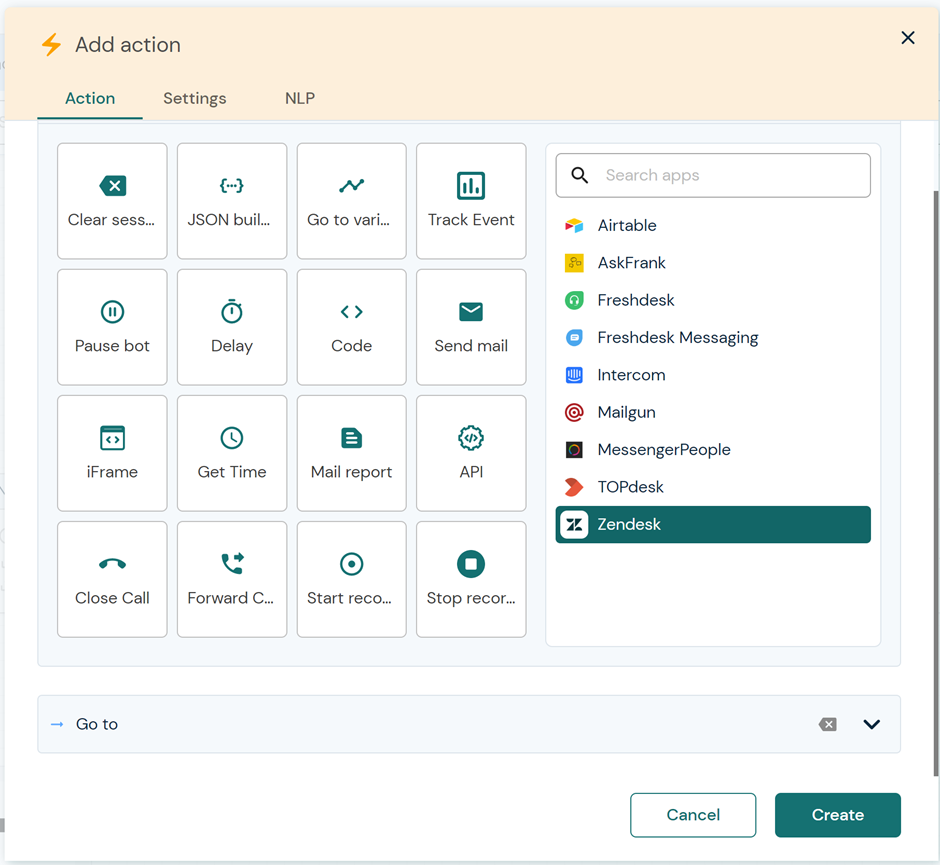Pick the Track Event action
This screenshot has height=865, width=940.
click(471, 201)
